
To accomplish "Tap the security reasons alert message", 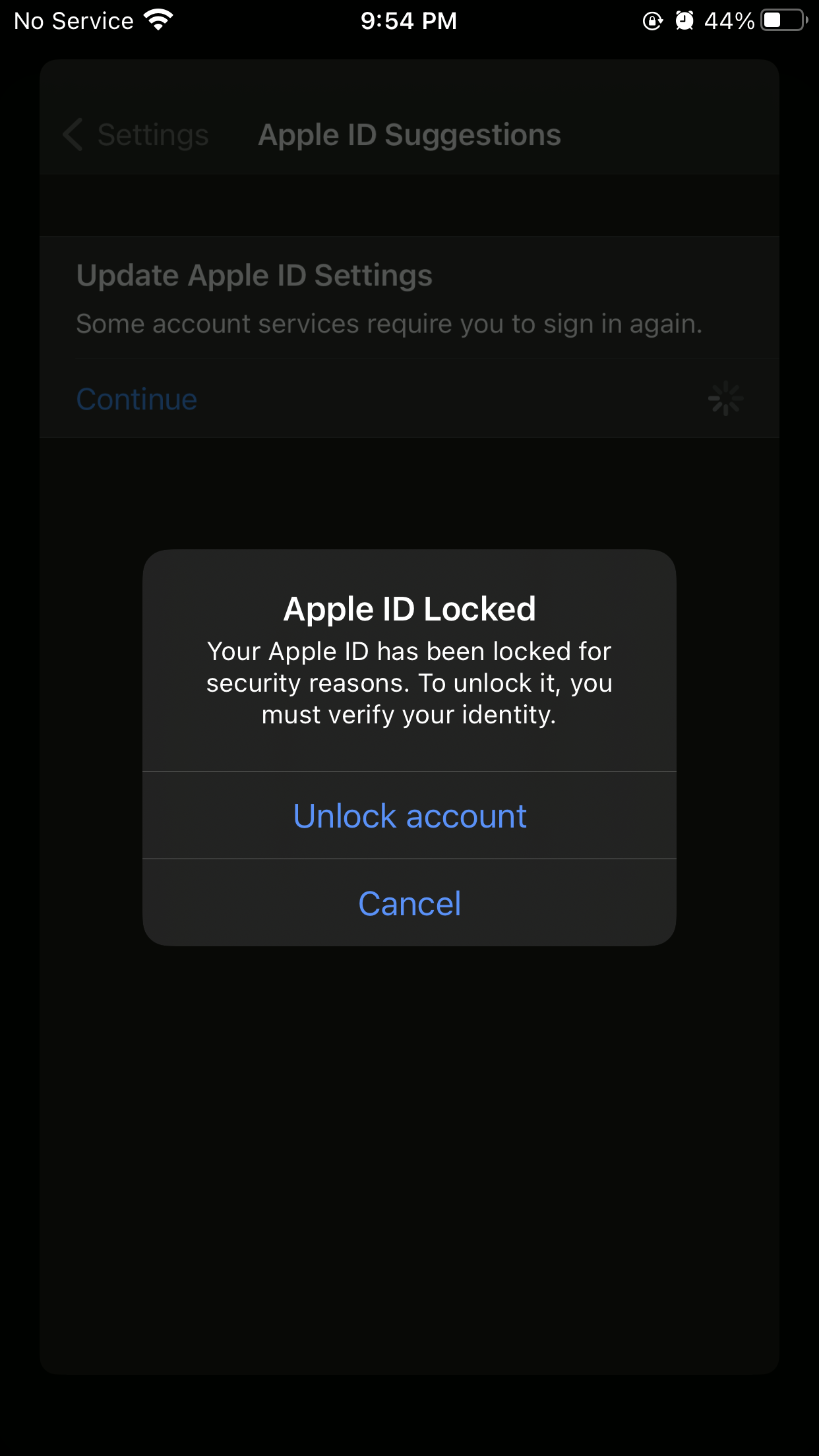I will [409, 683].
